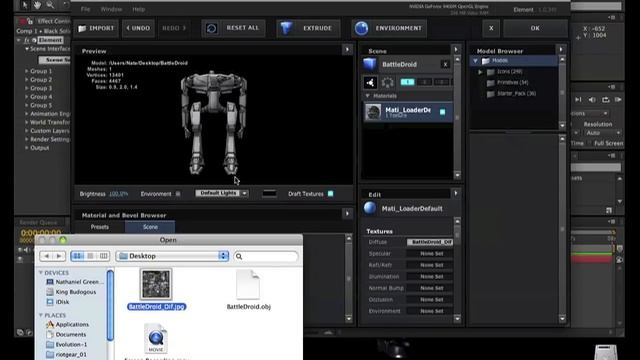640x360 pixels.
Task: Open the File menu
Action: click(x=85, y=9)
